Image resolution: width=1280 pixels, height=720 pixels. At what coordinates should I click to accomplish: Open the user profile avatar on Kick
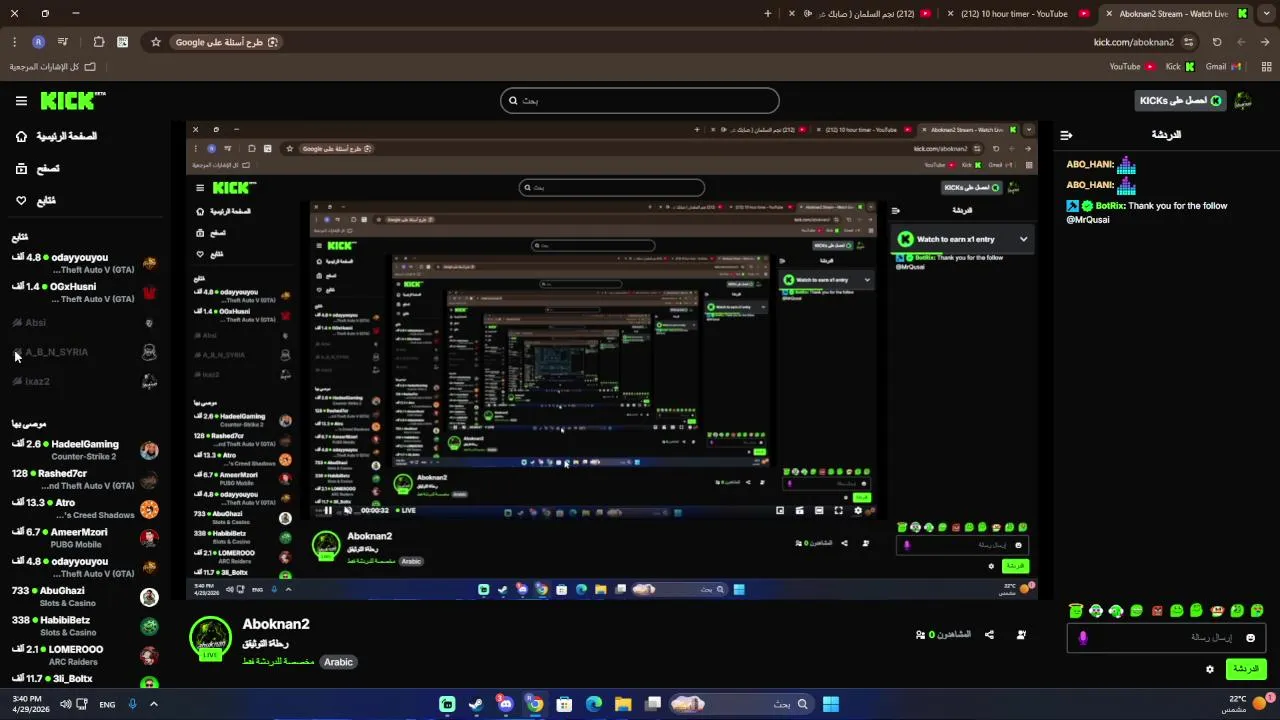[1243, 101]
